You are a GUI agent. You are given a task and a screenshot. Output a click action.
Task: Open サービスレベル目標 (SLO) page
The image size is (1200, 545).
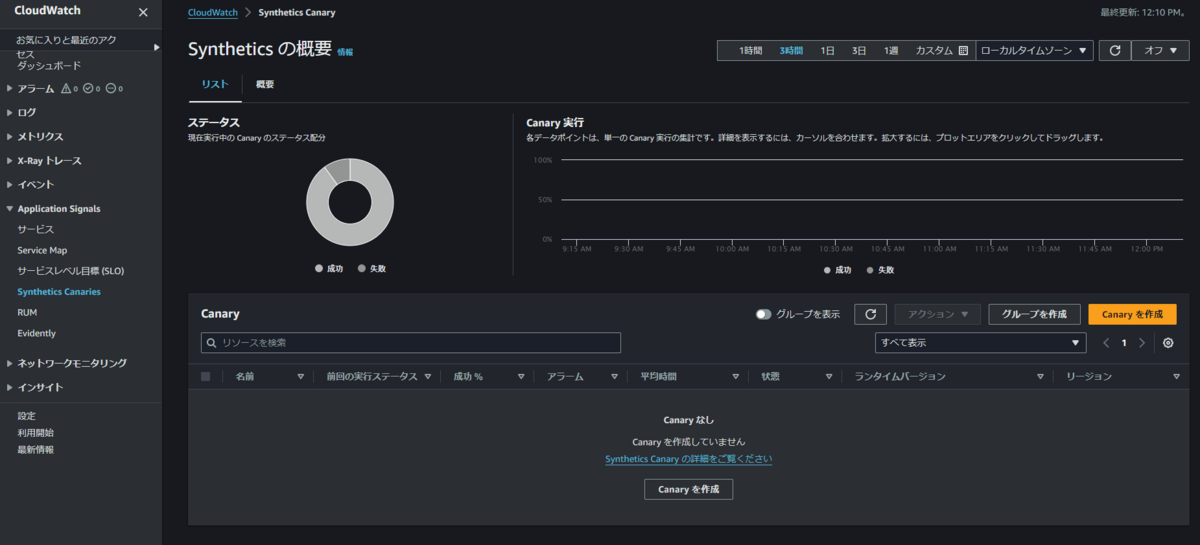click(x=70, y=271)
